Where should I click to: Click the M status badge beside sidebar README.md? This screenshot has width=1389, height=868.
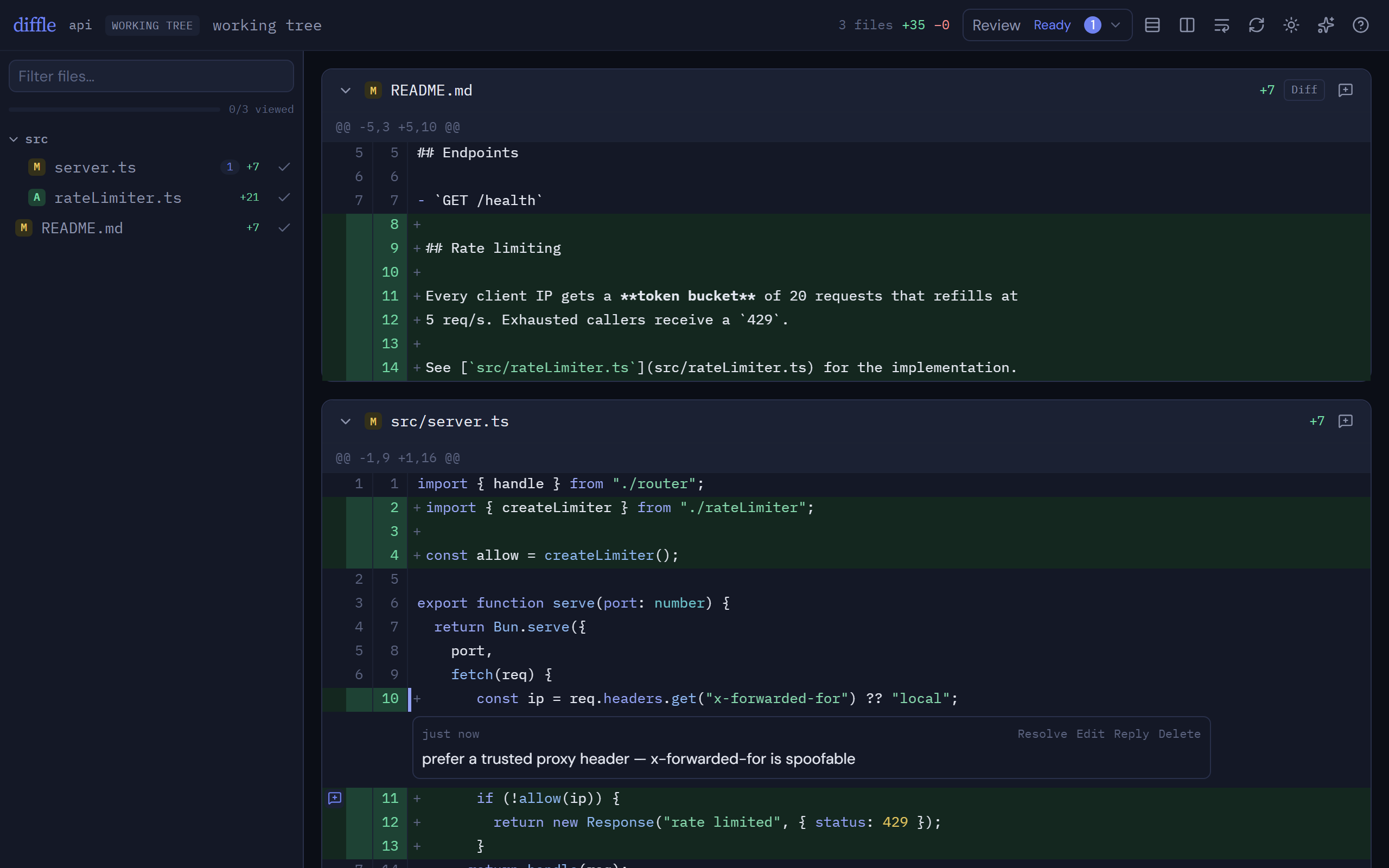[x=23, y=228]
